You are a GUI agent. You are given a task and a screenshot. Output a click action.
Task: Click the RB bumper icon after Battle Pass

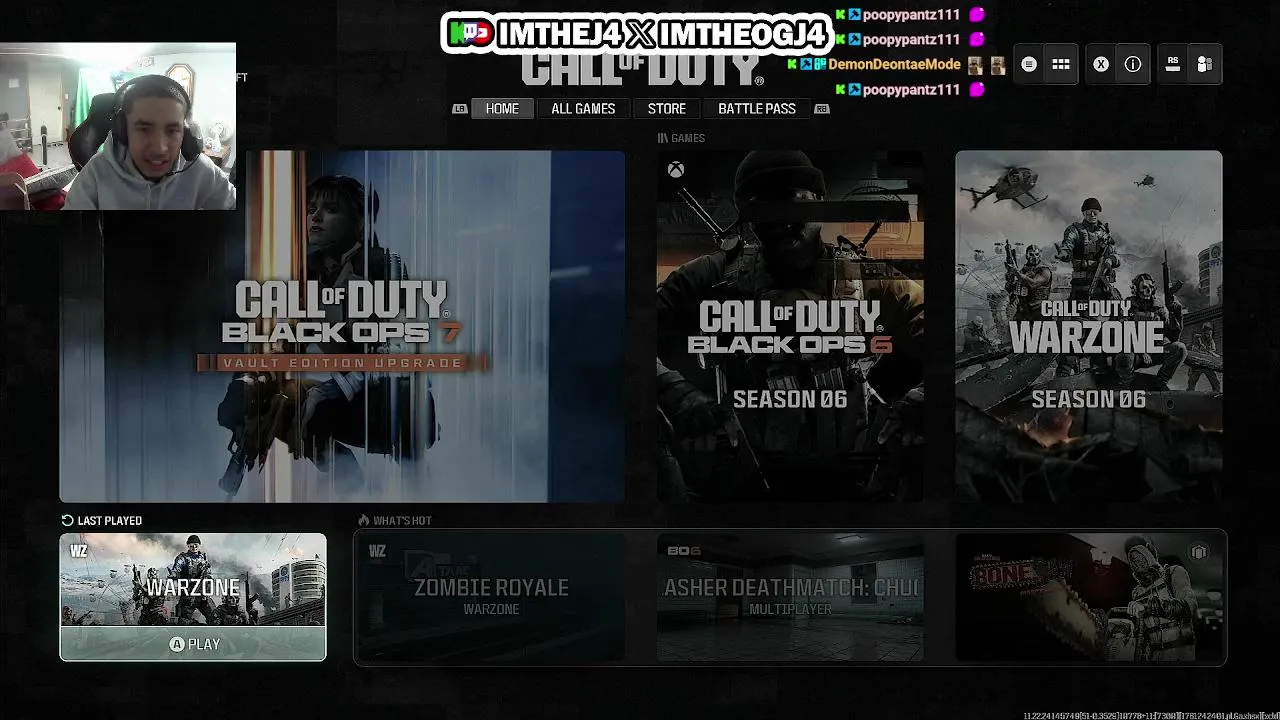(822, 109)
